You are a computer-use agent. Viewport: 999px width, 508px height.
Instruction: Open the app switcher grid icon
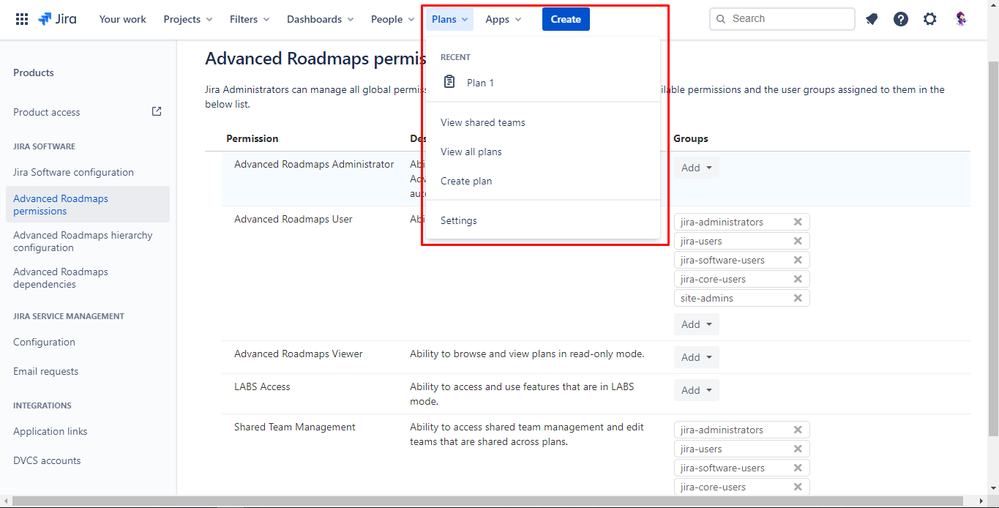[22, 19]
